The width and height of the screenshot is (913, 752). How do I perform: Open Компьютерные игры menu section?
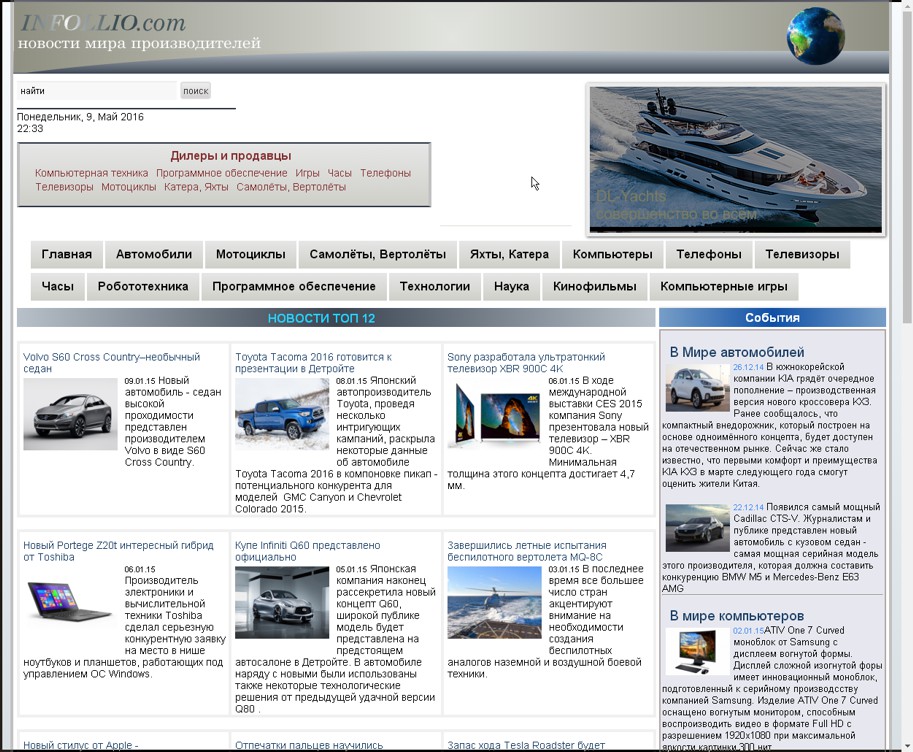pyautogui.click(x=723, y=287)
